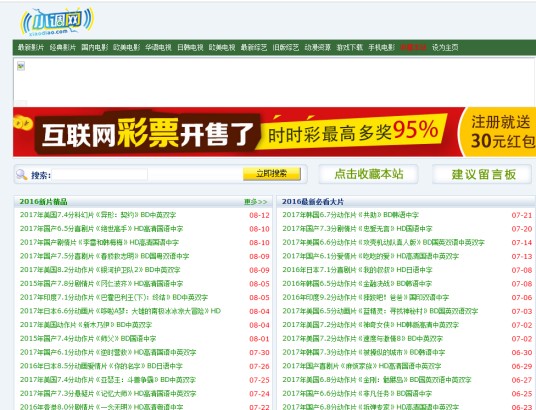Viewport: 536px width, 410px height.
Task: Open 哆啦A梦 南极冰冰凉大冒险 link
Action: (x=120, y=311)
